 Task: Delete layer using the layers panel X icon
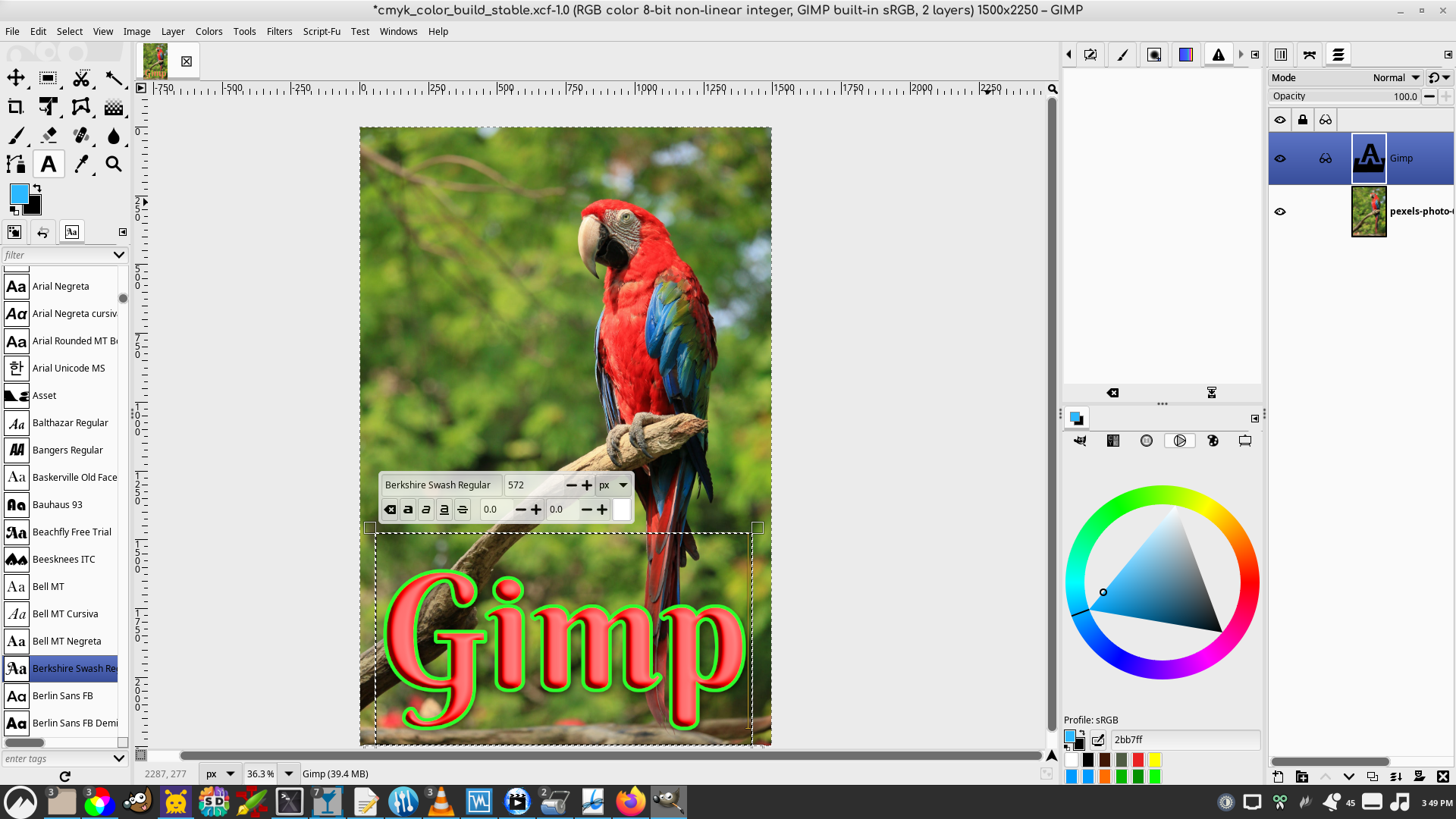click(1442, 777)
